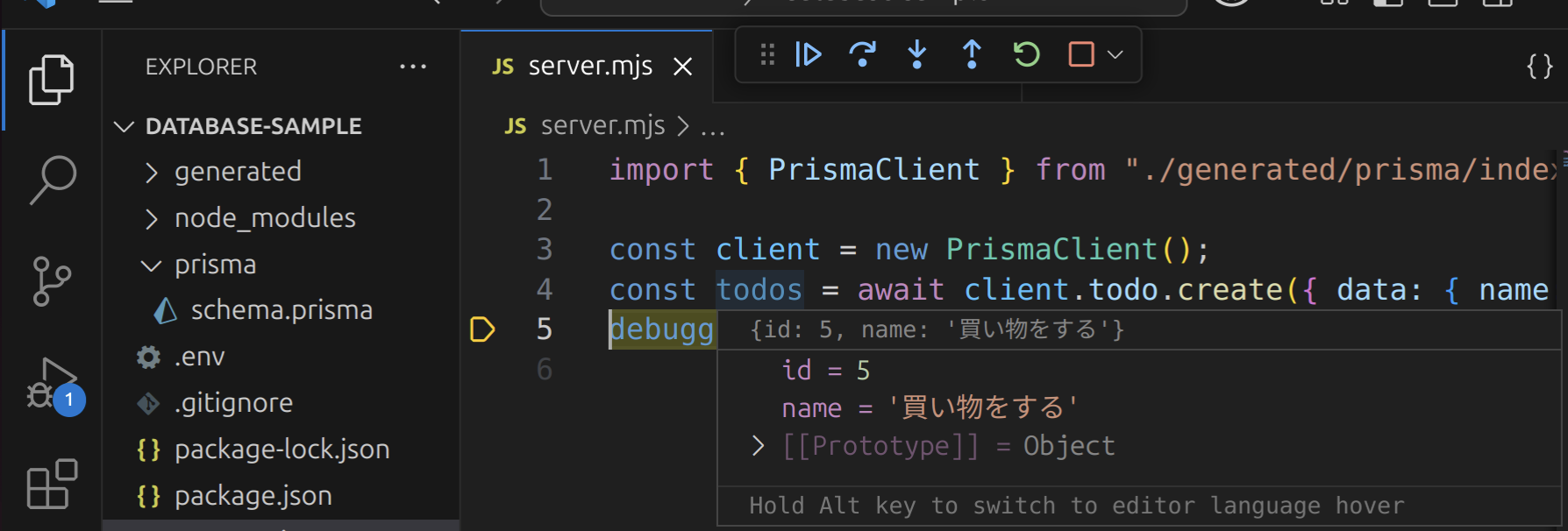1568x531 pixels.
Task: Open the Search view in activity bar
Action: 53,180
